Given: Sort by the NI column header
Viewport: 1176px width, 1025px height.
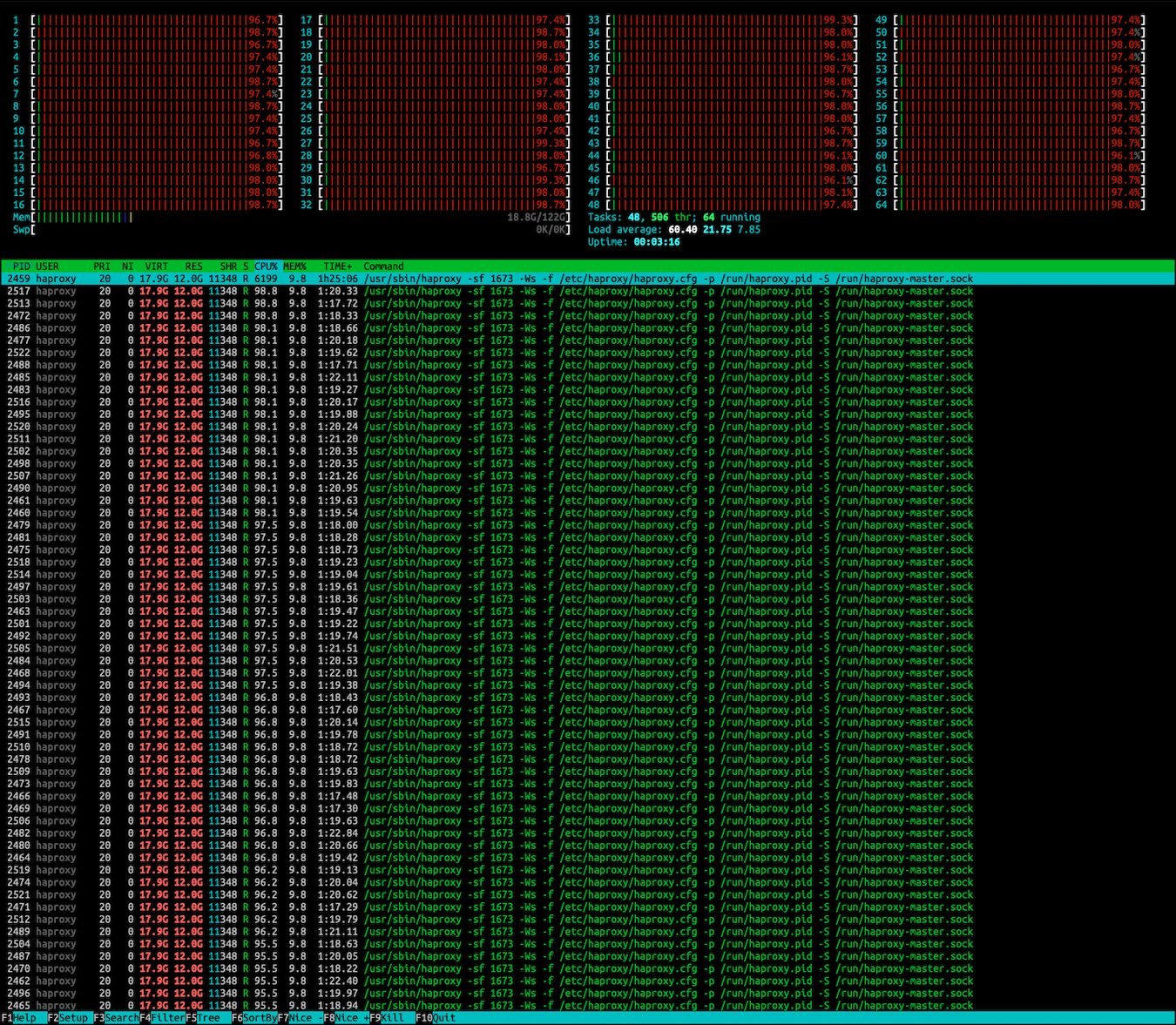Looking at the screenshot, I should 127,266.
